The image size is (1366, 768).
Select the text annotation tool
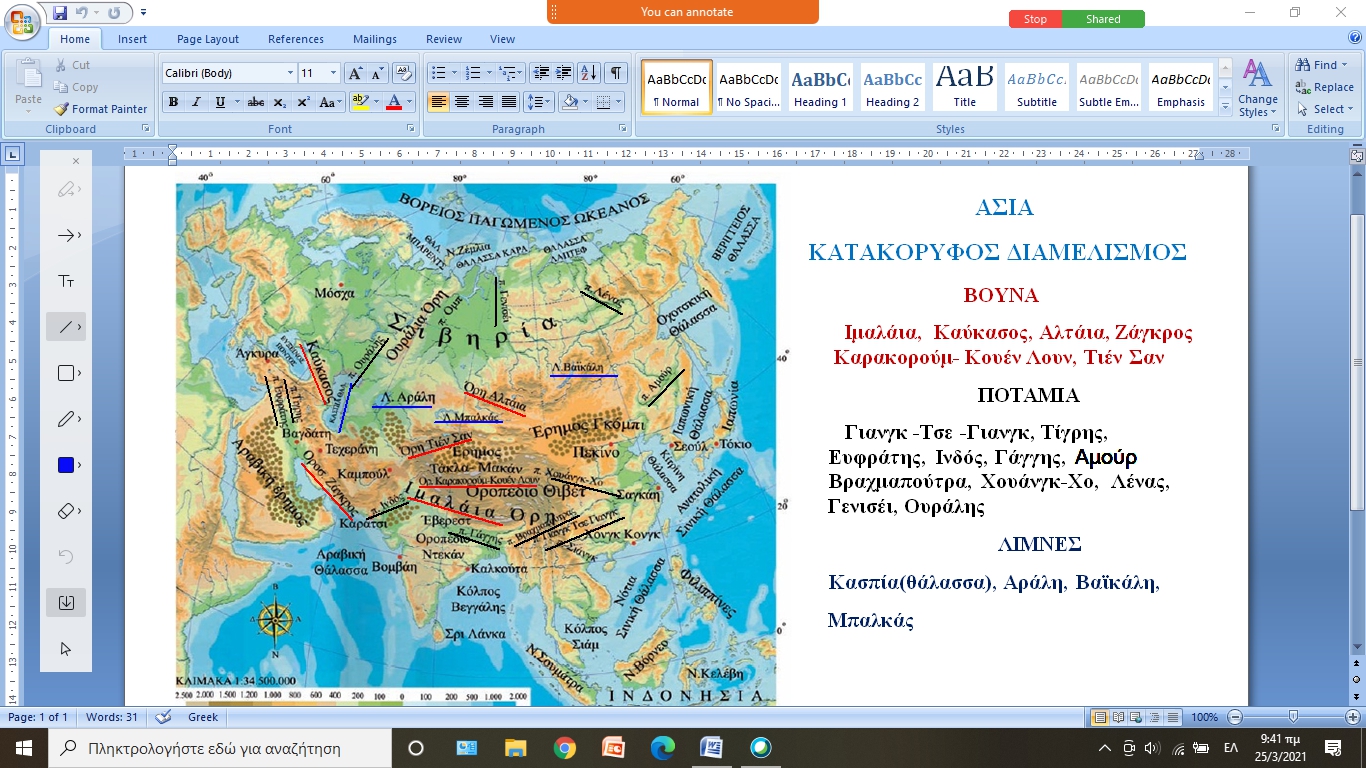tap(66, 281)
